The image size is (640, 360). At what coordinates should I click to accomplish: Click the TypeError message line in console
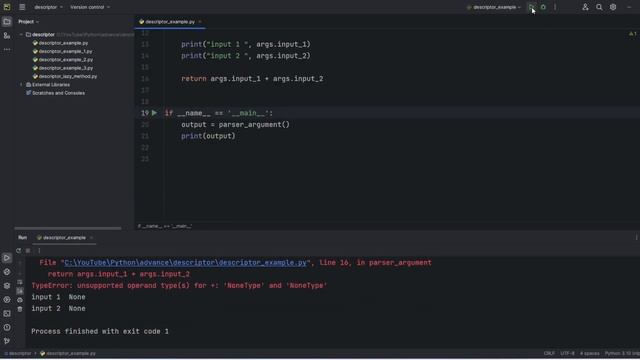(x=179, y=285)
